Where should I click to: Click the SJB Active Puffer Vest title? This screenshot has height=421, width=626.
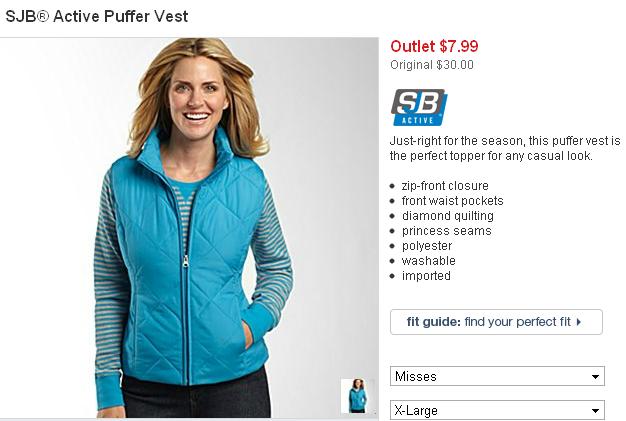tap(96, 16)
